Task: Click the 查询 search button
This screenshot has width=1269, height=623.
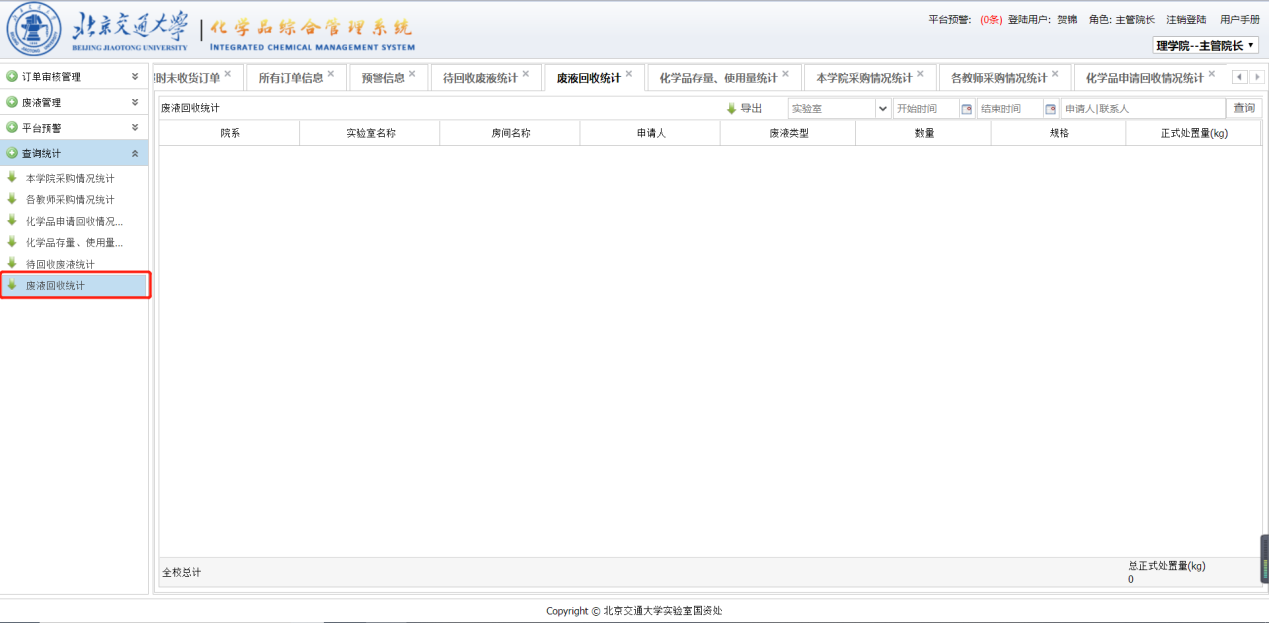Action: click(x=1243, y=108)
